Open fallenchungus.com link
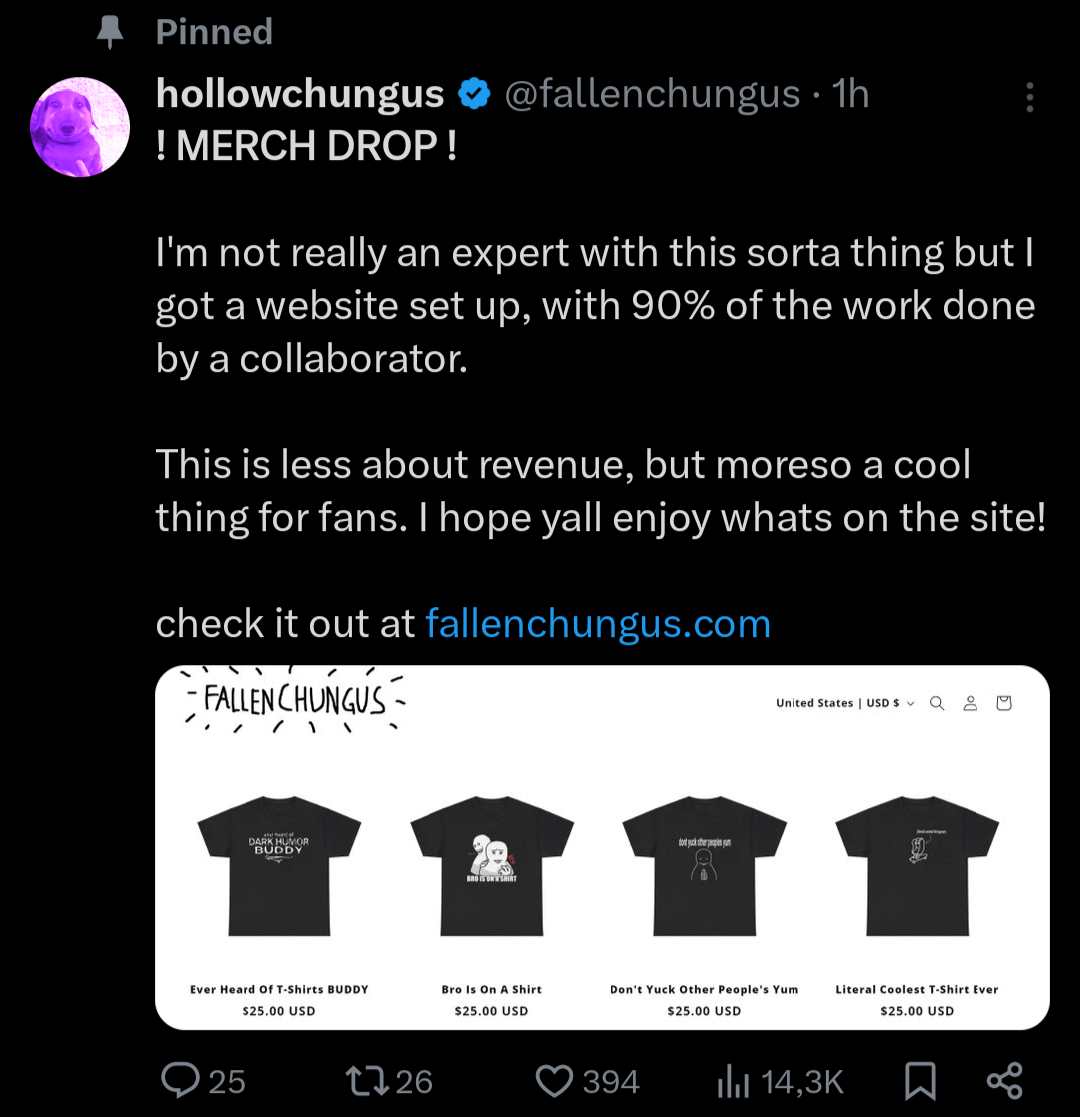 click(x=598, y=624)
